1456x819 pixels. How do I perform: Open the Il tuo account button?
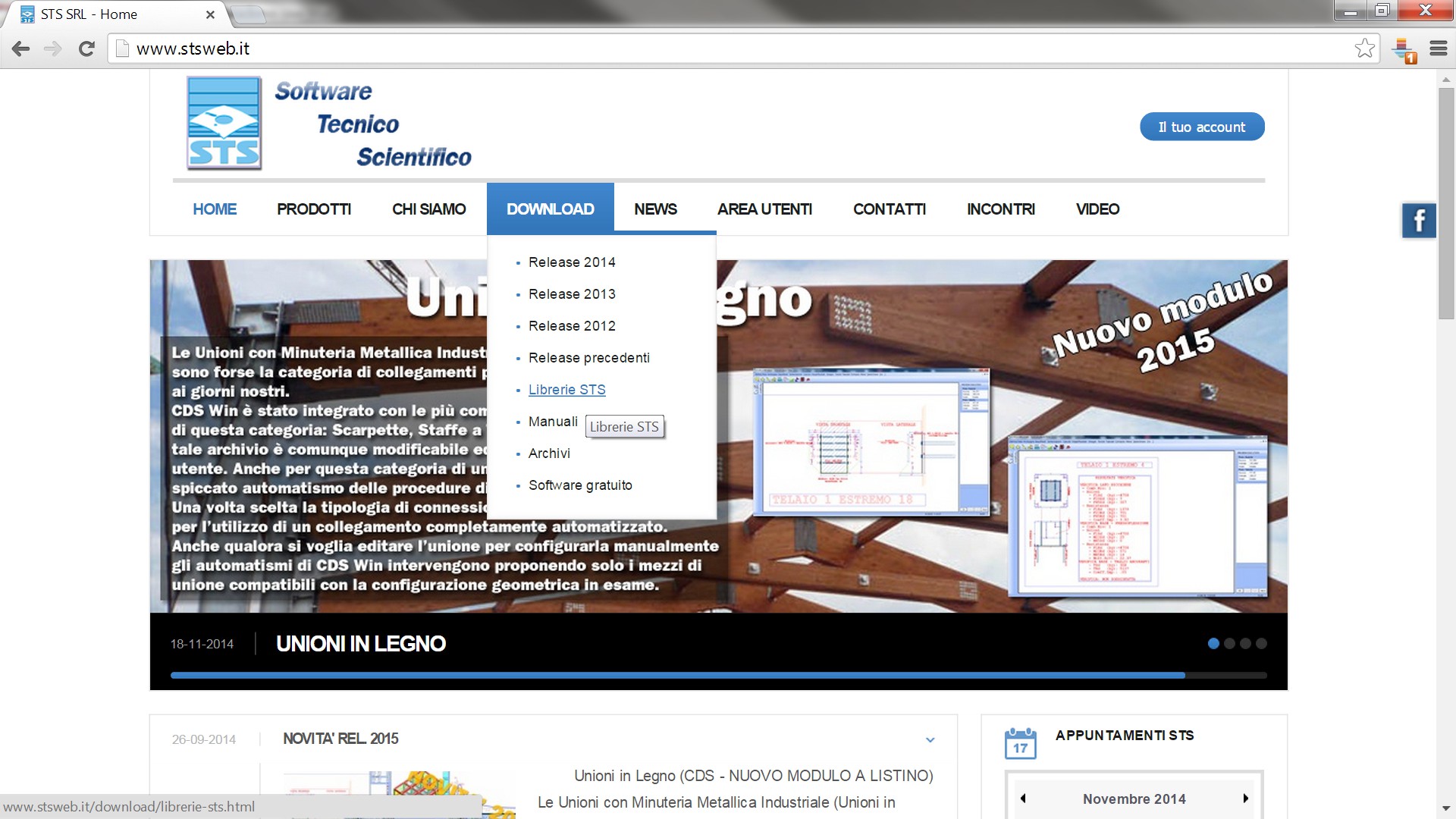(x=1202, y=127)
